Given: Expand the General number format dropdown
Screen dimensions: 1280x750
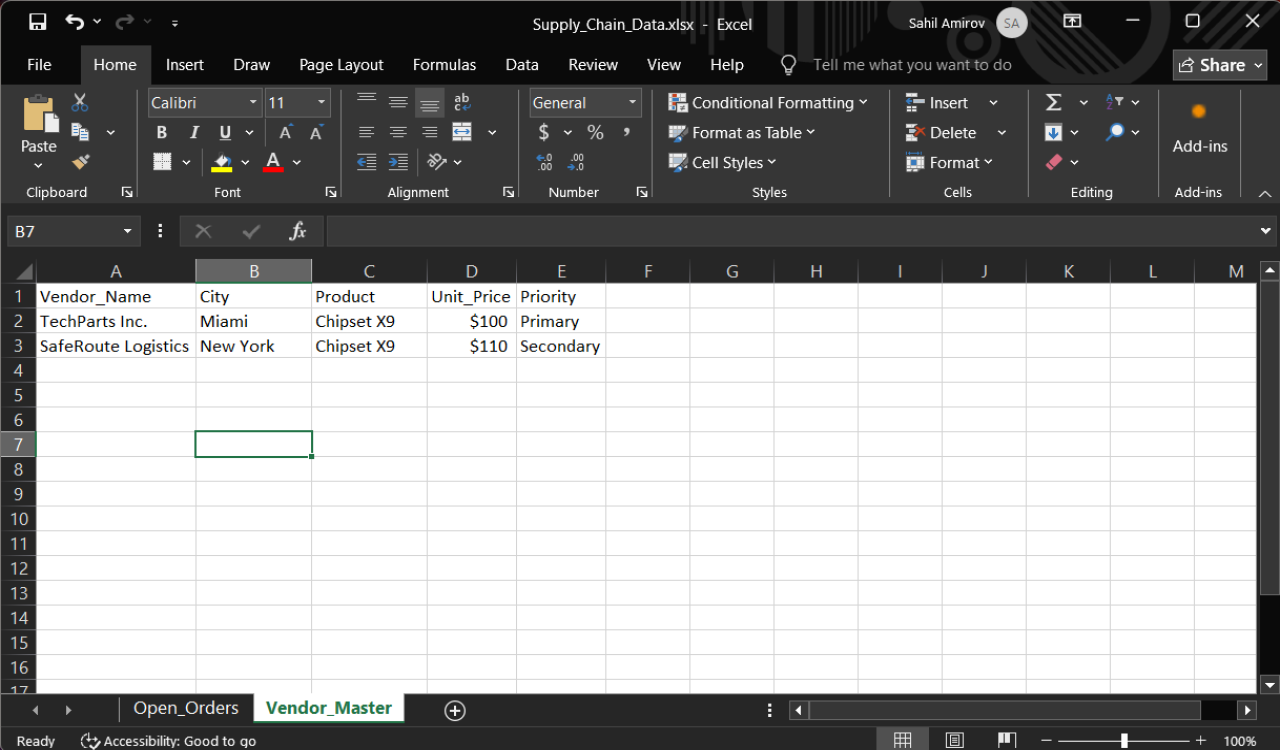Looking at the screenshot, I should pos(632,103).
